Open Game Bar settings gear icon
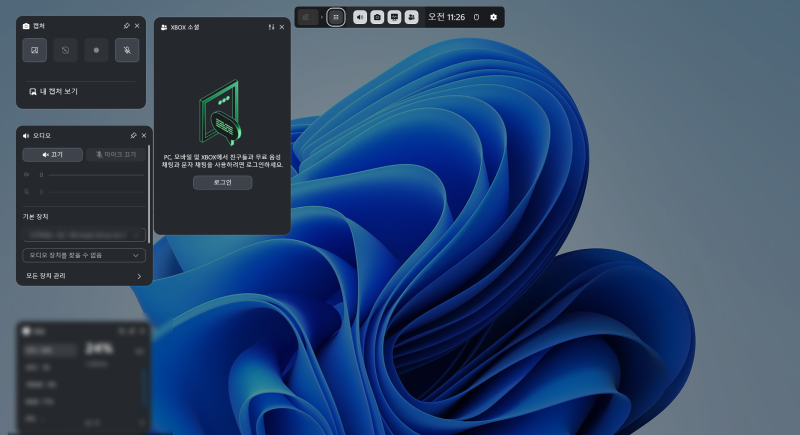Image resolution: width=800 pixels, height=435 pixels. (493, 17)
